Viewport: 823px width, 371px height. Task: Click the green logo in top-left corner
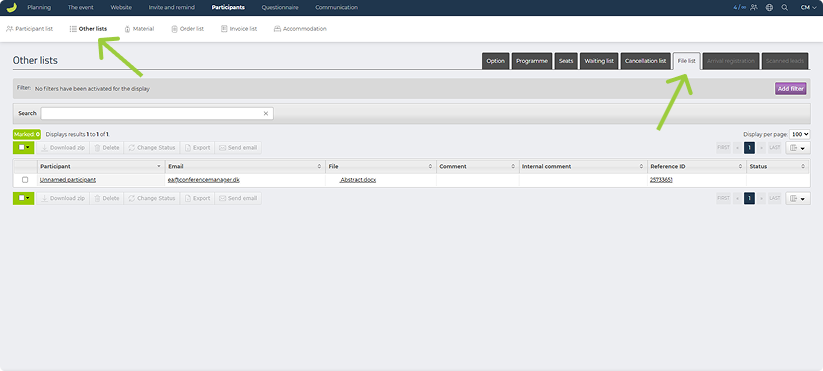point(11,7)
